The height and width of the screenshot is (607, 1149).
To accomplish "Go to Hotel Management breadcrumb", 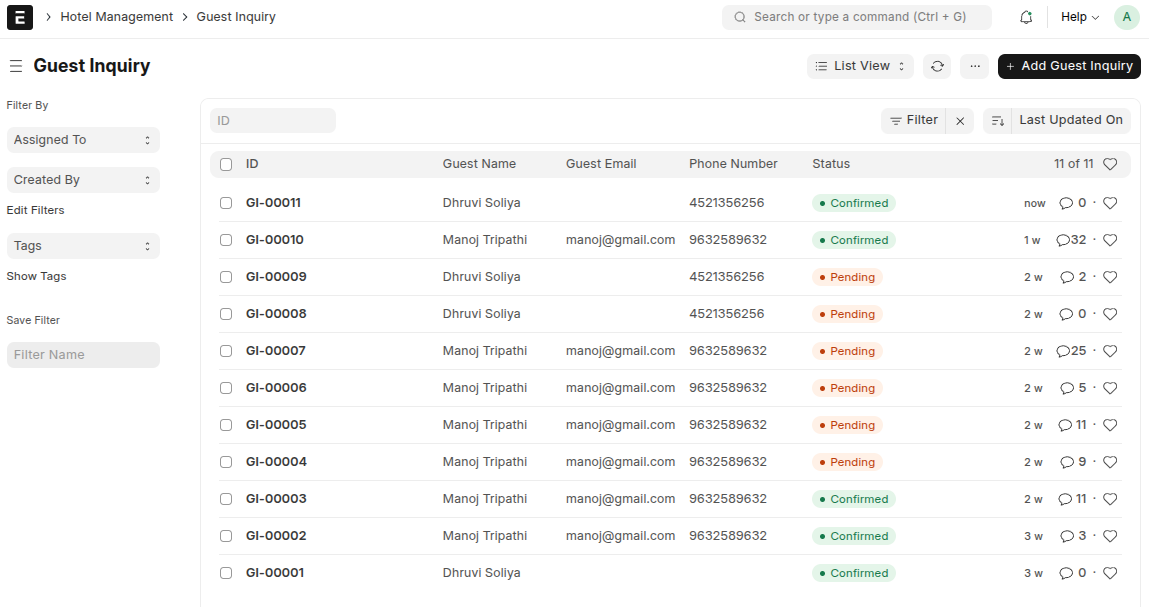I will (x=117, y=17).
